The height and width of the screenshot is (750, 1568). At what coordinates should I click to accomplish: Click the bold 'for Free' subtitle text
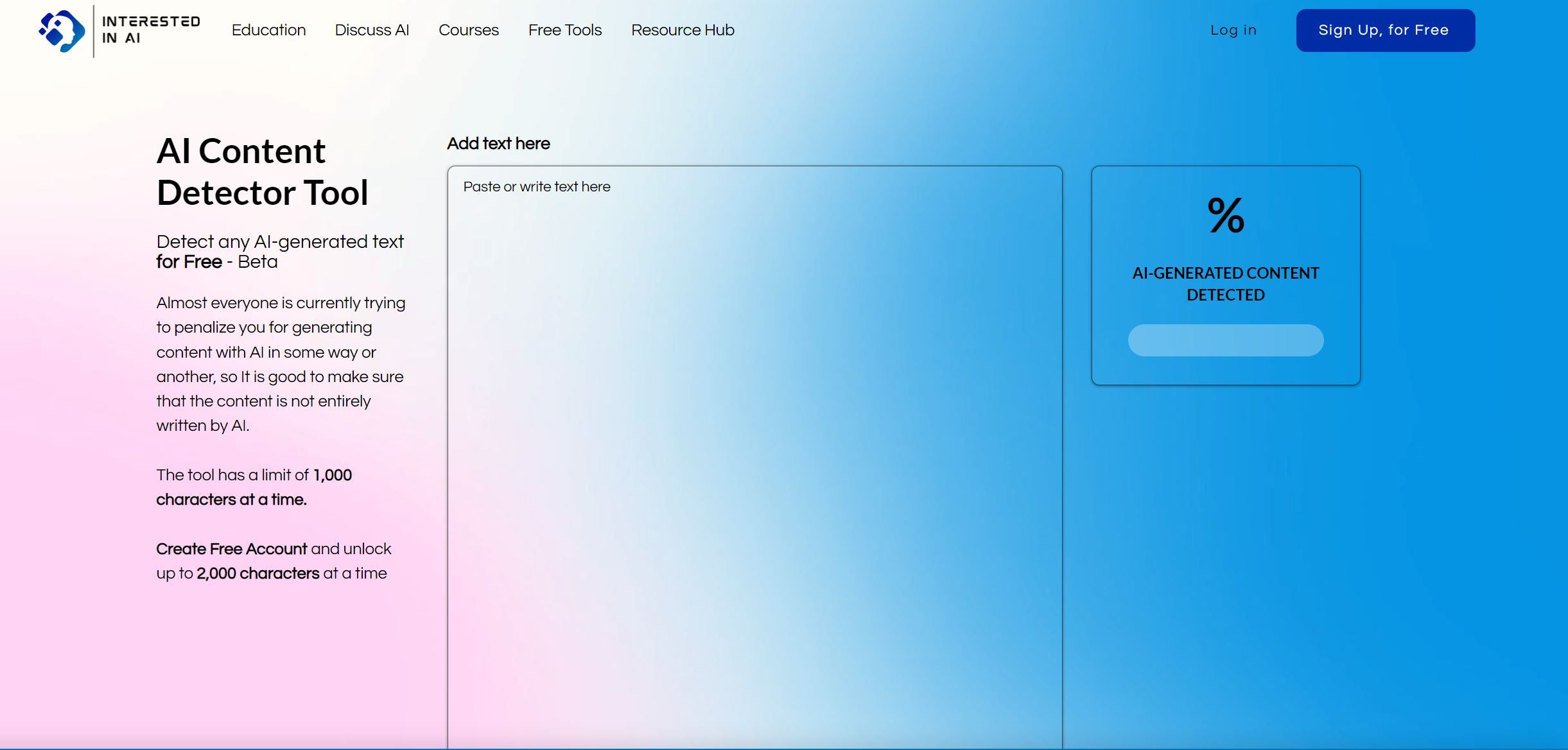click(x=189, y=262)
